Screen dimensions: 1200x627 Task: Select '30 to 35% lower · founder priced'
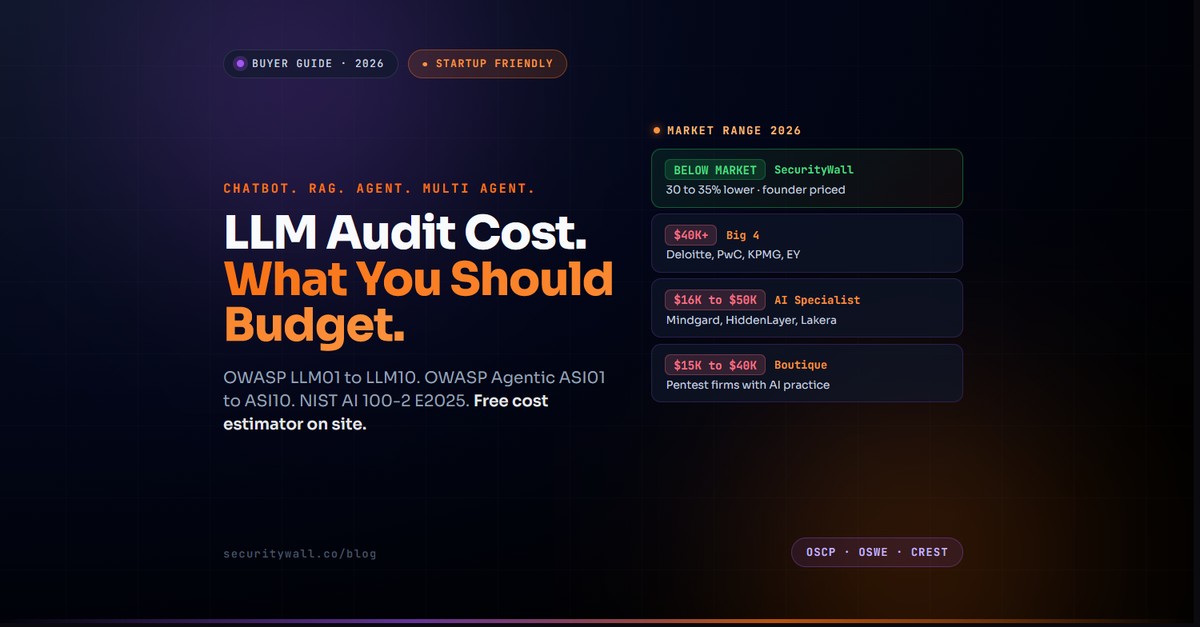click(755, 190)
